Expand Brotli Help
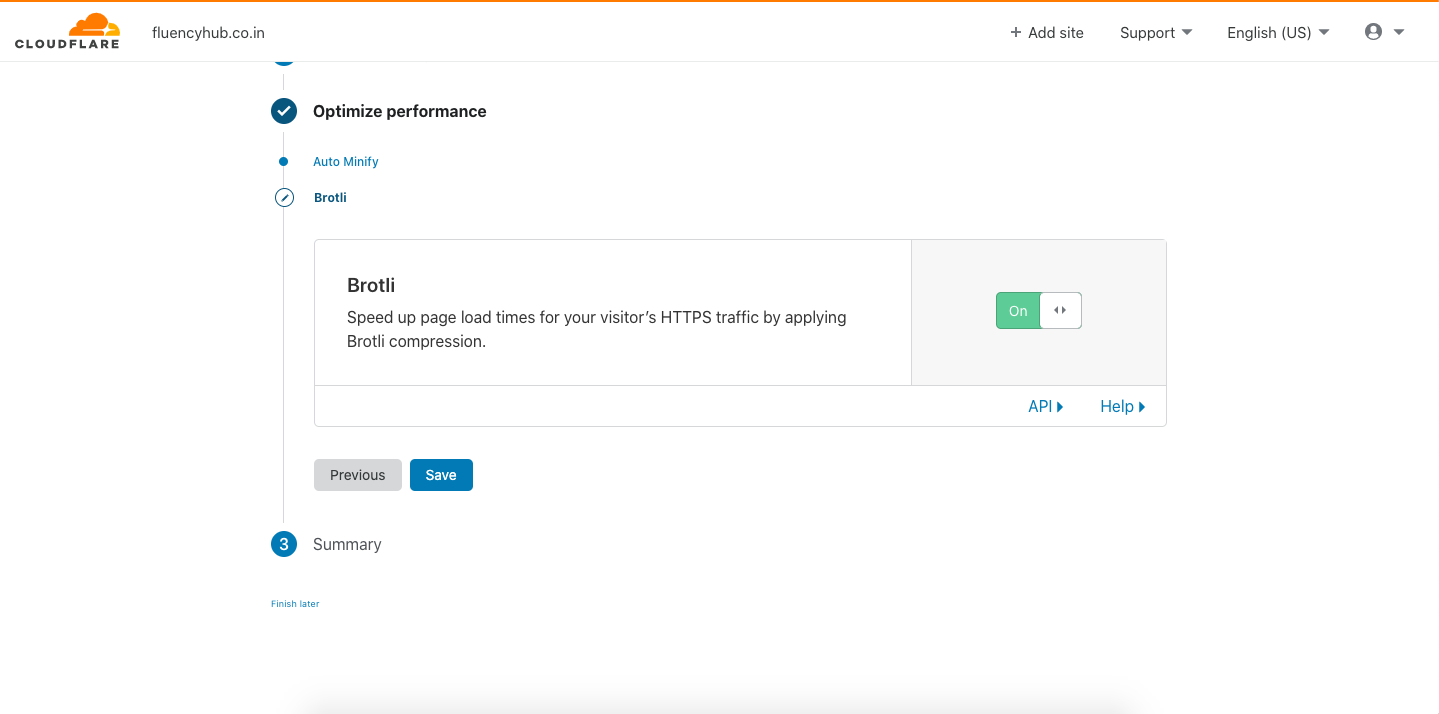Screen dimensions: 1439x714 pos(1122,406)
